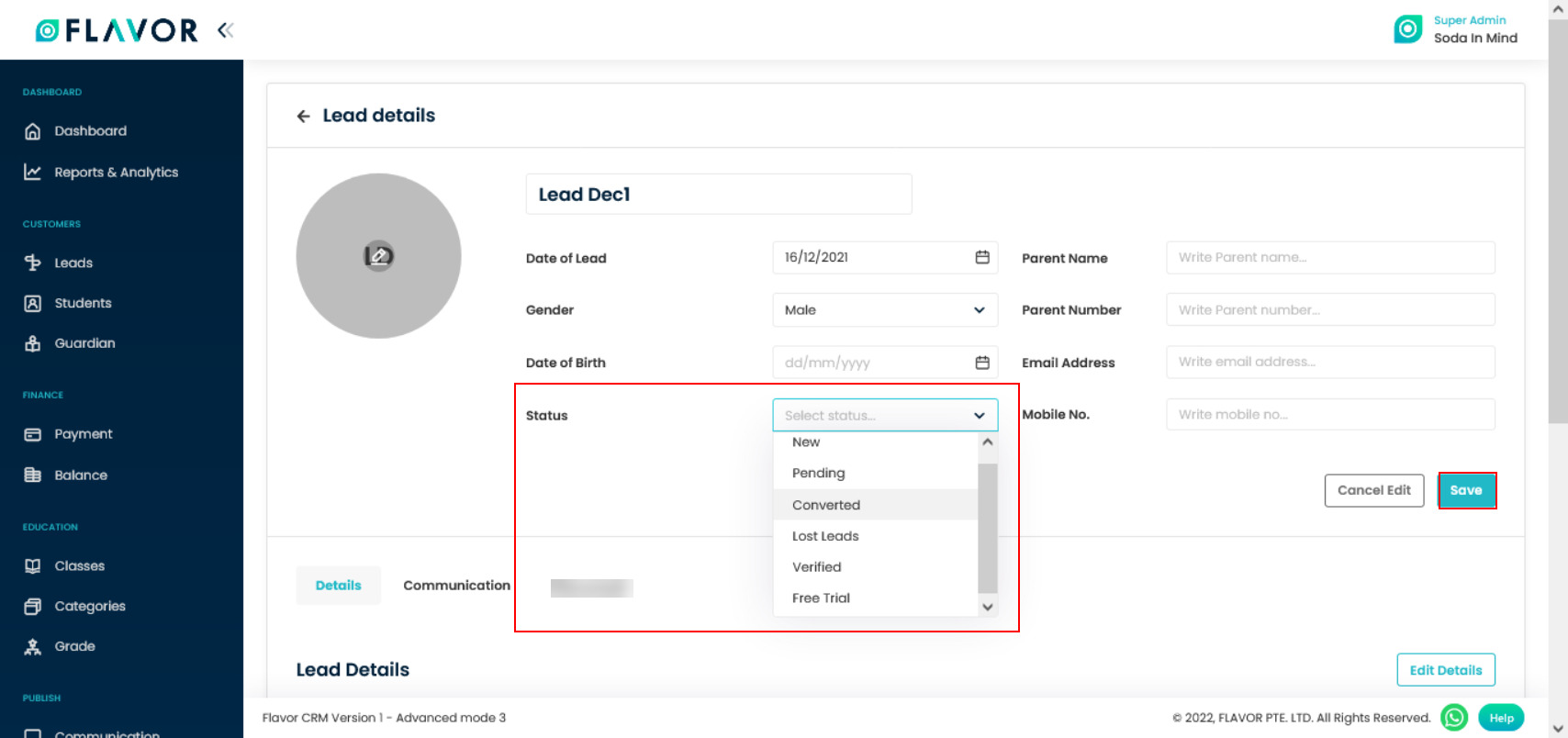Click the Save button

point(1466,490)
